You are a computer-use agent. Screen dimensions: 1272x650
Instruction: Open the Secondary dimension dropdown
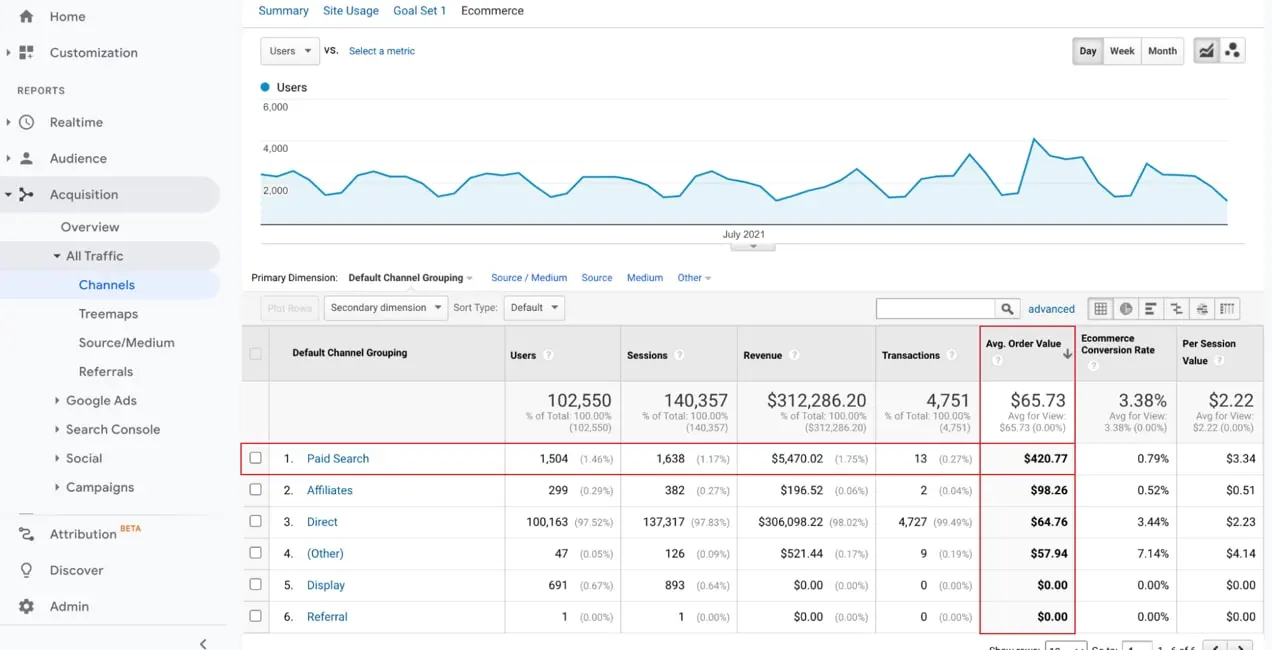click(385, 308)
